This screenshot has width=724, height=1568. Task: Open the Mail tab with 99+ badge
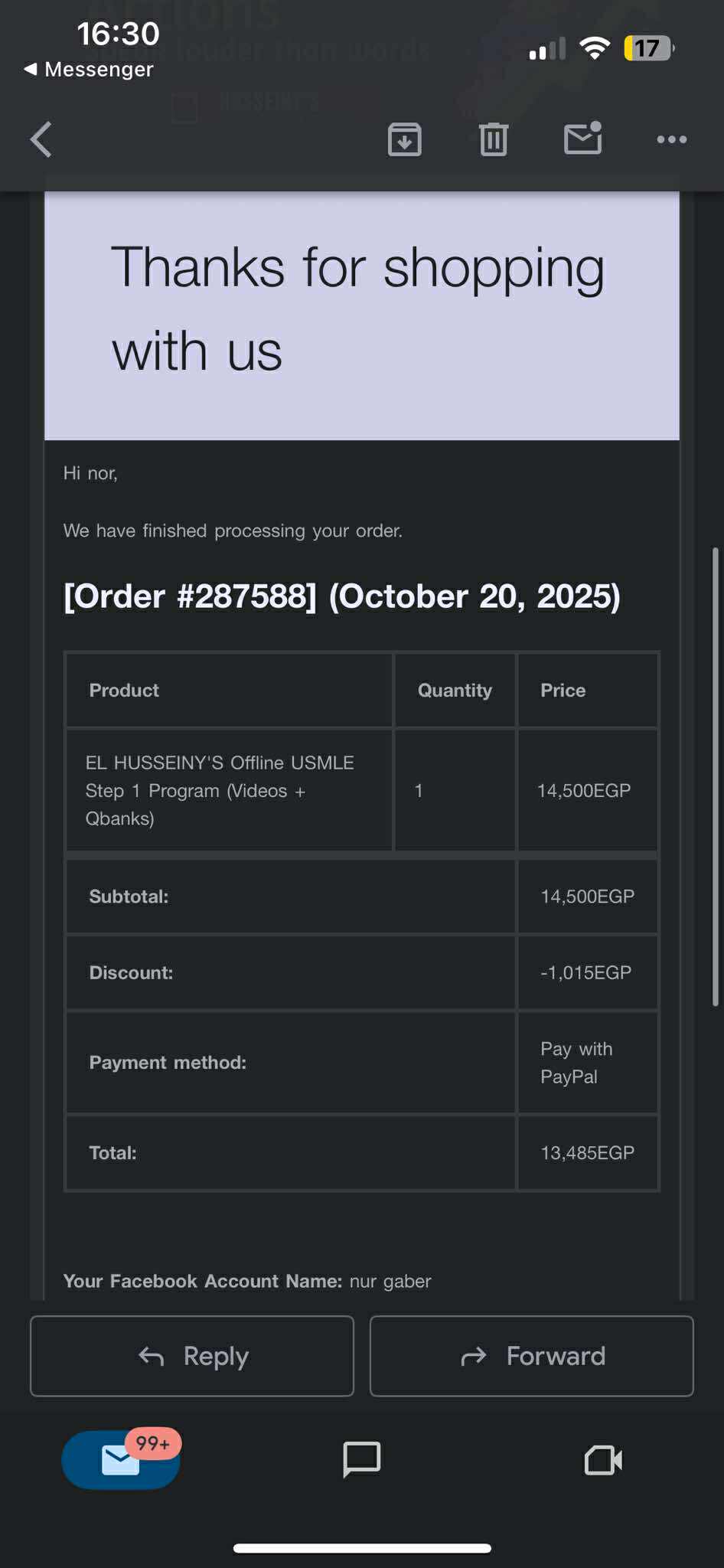click(x=121, y=1459)
